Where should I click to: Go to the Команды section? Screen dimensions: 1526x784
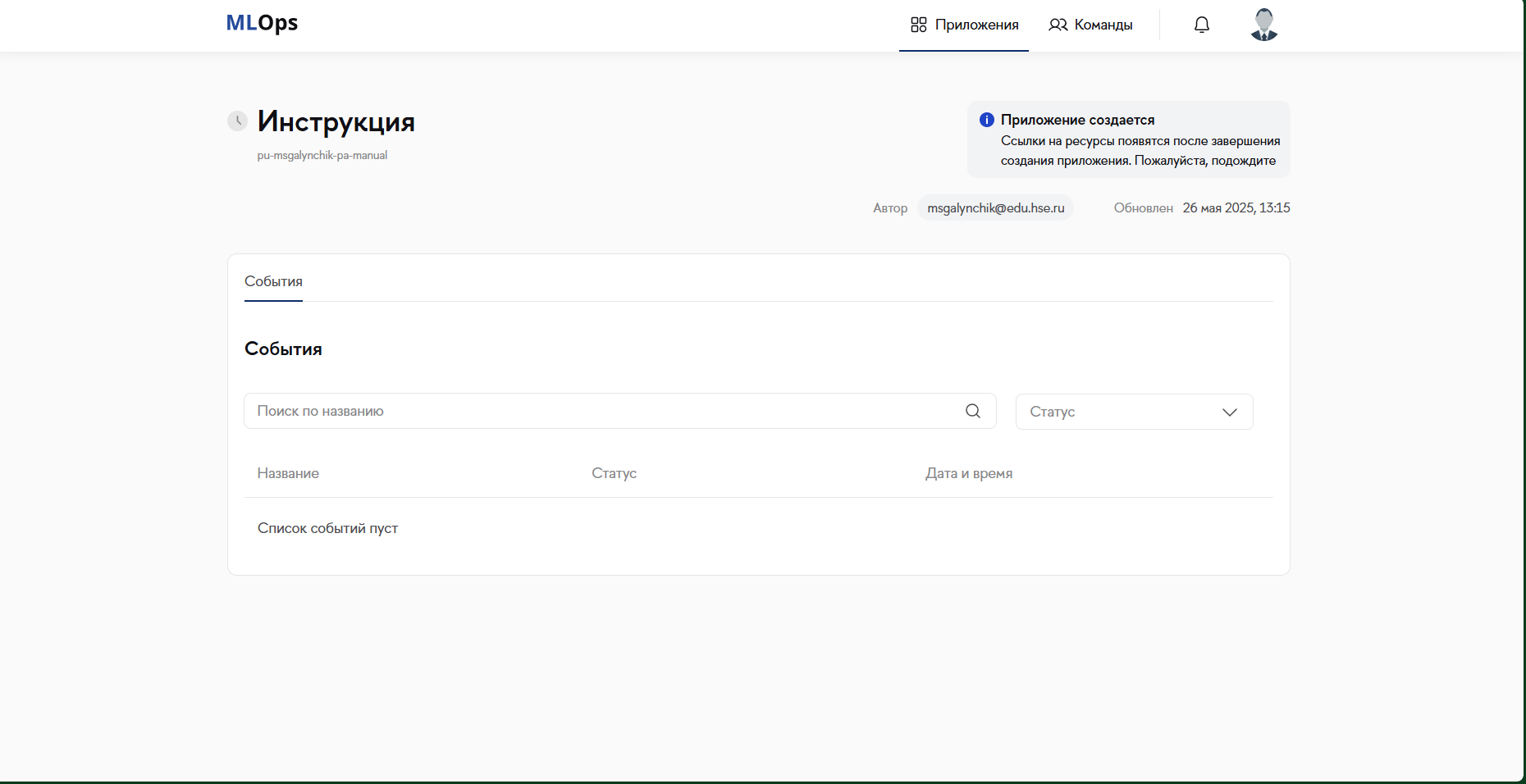(x=1103, y=25)
